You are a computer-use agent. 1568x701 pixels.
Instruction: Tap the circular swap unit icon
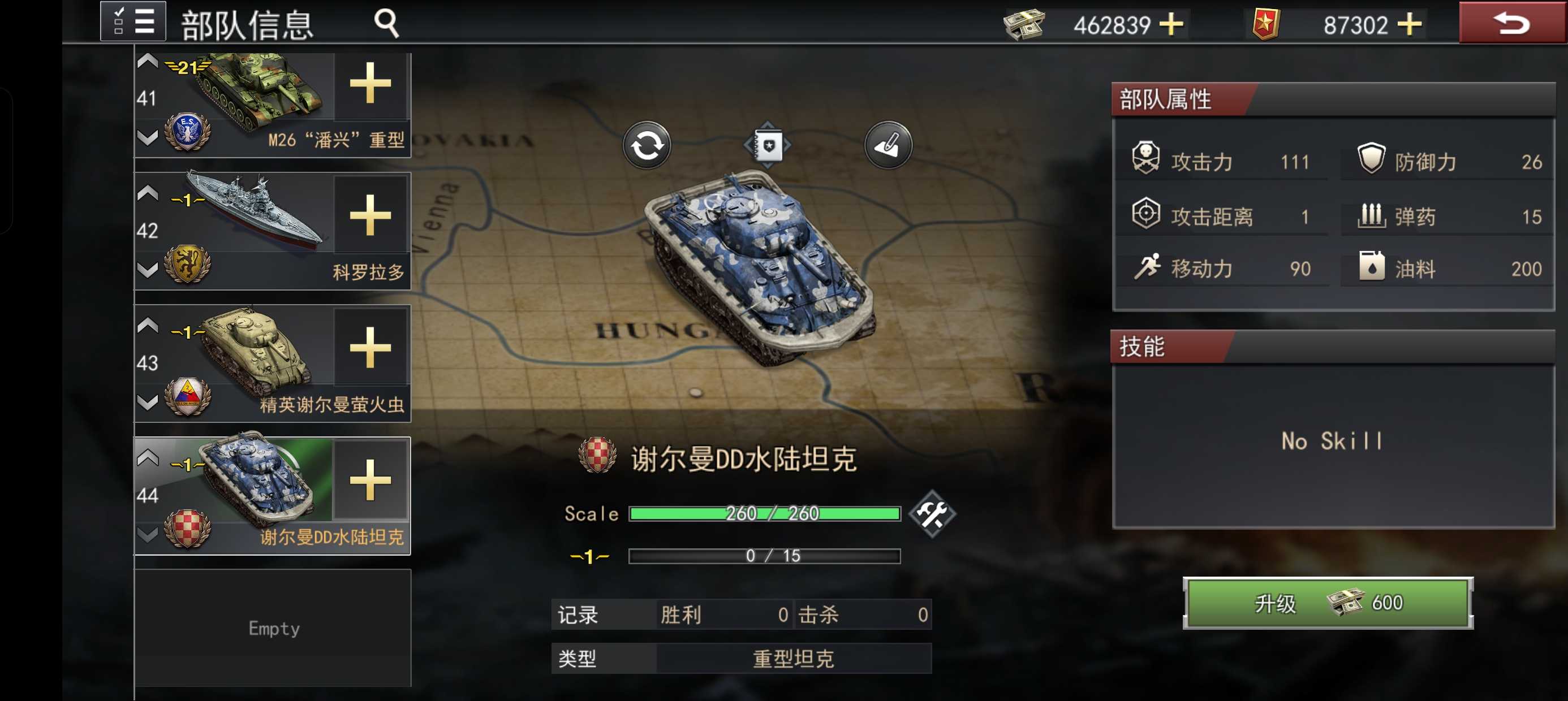click(x=647, y=145)
